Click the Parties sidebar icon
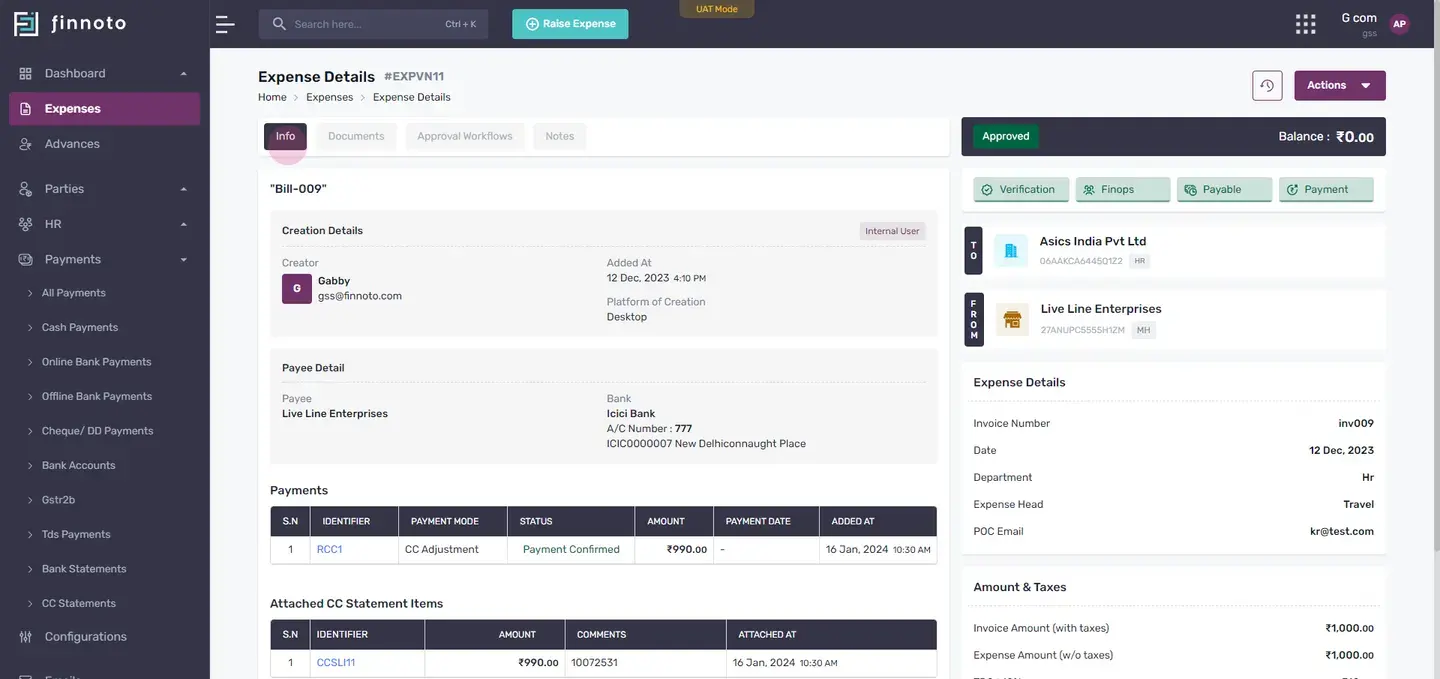The height and width of the screenshot is (679, 1440). tap(26, 189)
